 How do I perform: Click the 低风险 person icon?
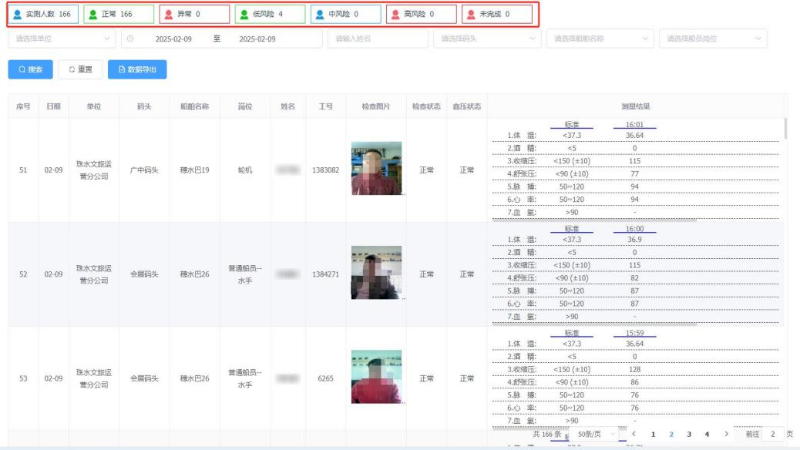244,15
